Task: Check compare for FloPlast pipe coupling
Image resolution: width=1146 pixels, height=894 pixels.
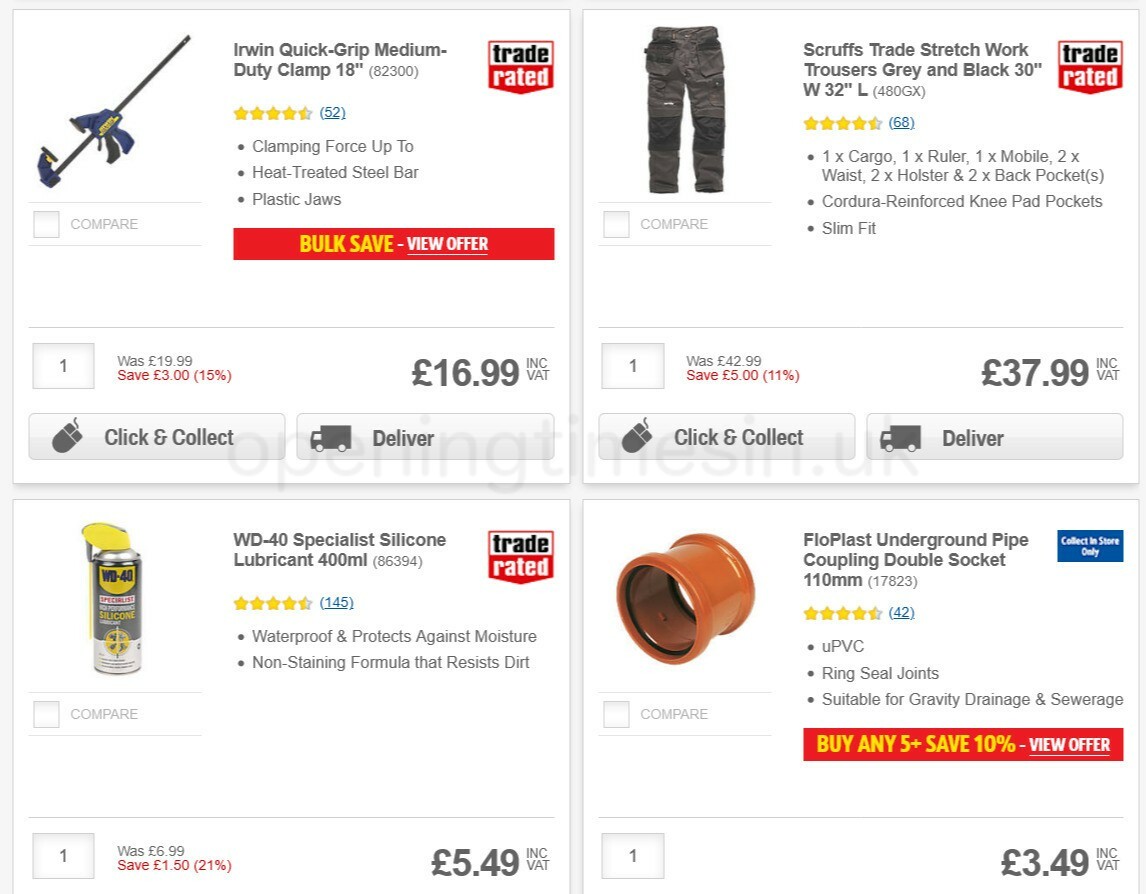Action: click(x=615, y=714)
